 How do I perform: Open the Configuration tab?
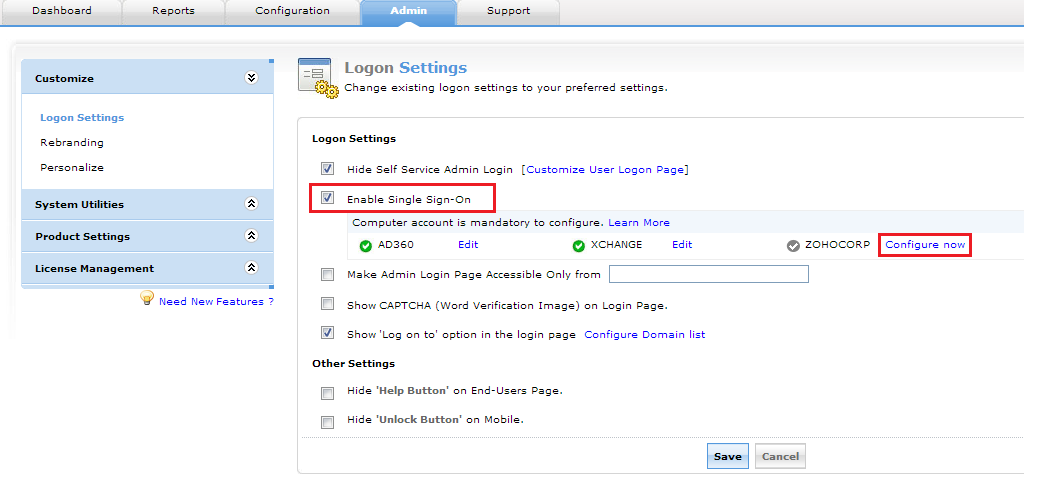(292, 11)
